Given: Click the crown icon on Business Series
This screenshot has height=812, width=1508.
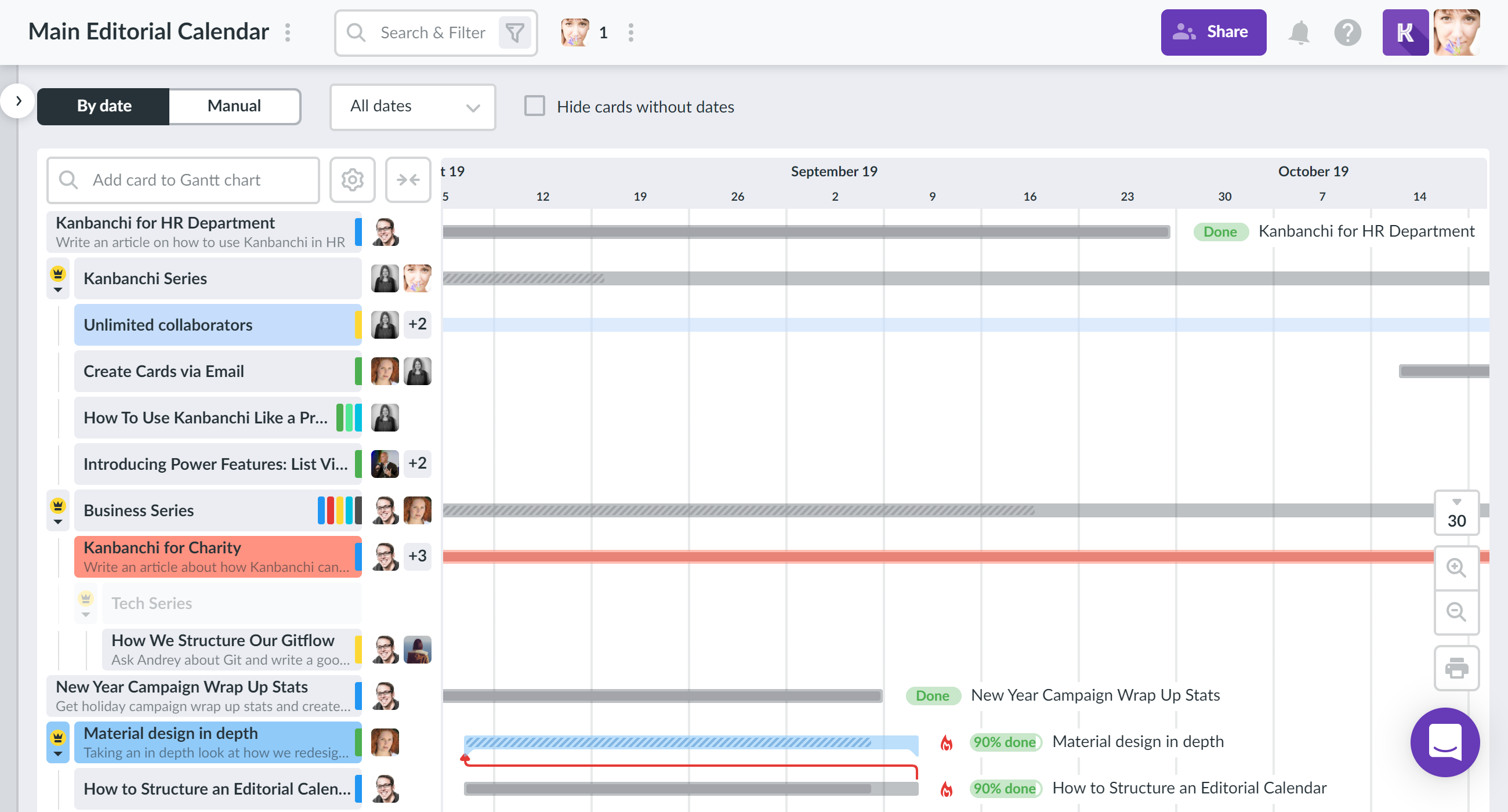Looking at the screenshot, I should point(58,505).
